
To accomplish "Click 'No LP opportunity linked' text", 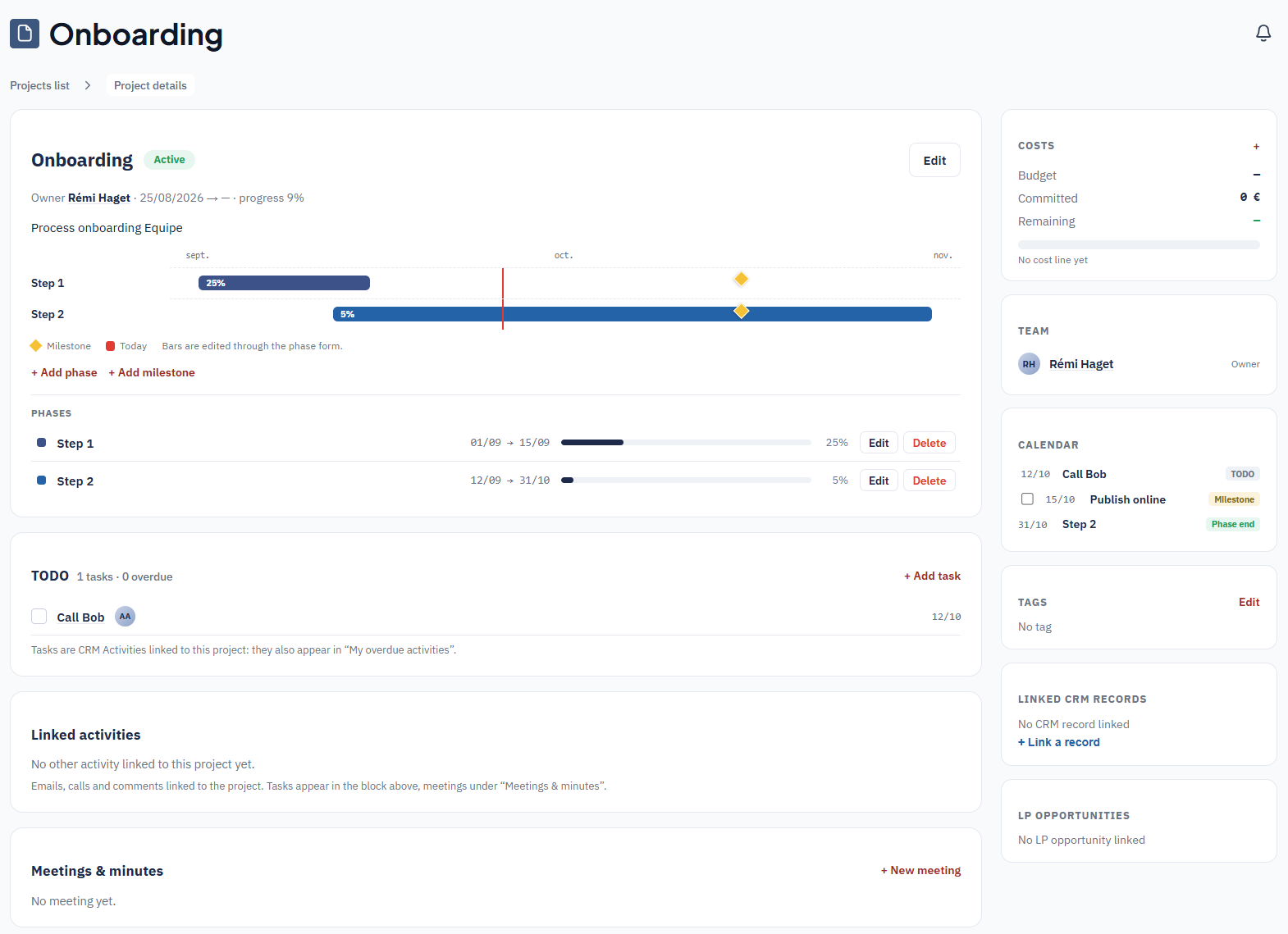I will coord(1081,840).
